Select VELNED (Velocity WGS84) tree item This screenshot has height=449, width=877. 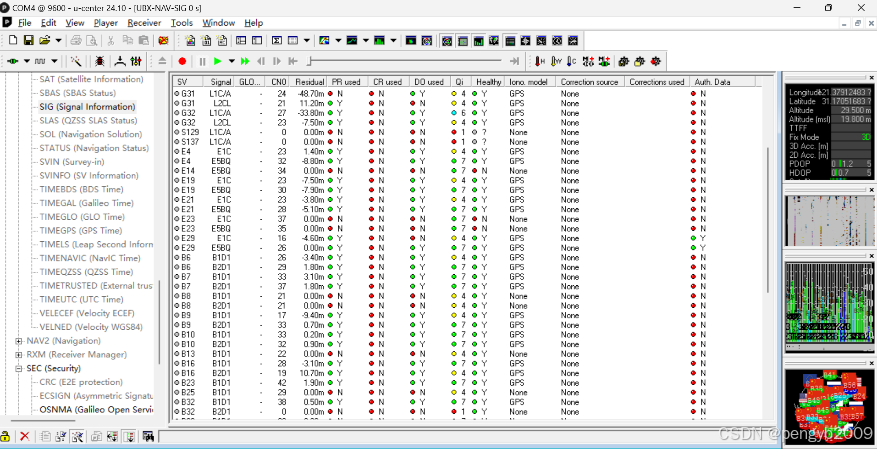click(91, 327)
